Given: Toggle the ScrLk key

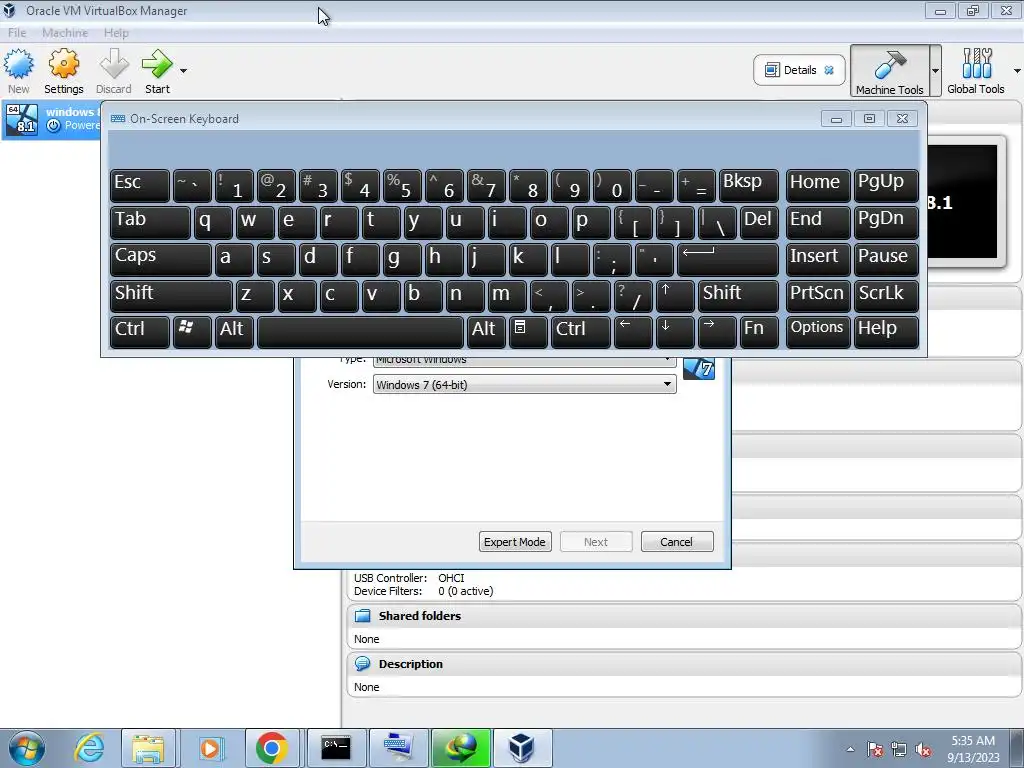Looking at the screenshot, I should (x=886, y=296).
